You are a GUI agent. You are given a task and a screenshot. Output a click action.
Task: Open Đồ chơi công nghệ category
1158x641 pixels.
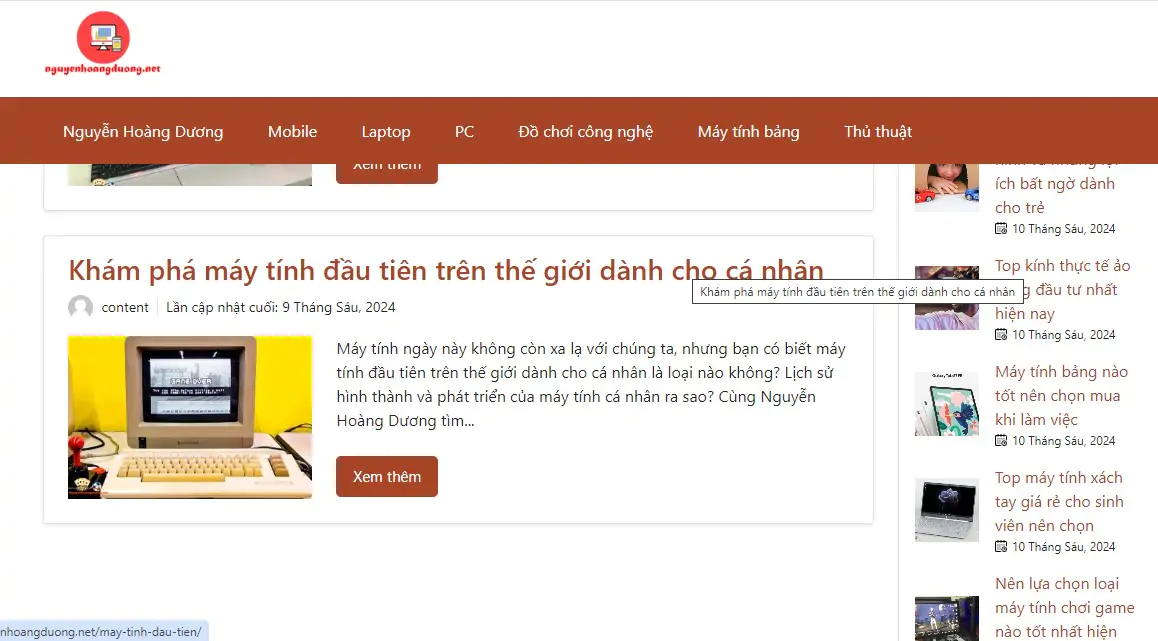pyautogui.click(x=586, y=131)
